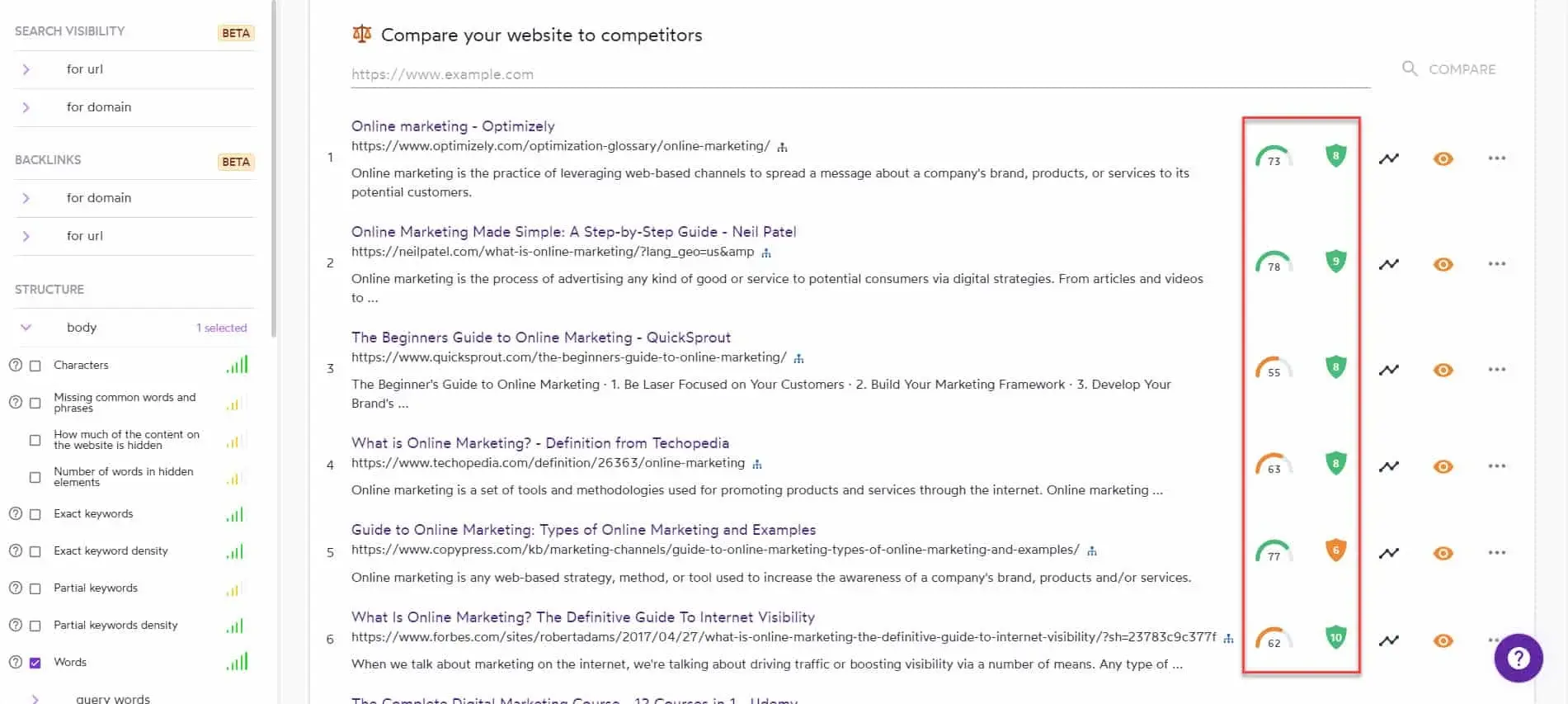Check the Exact keyword density checkbox
This screenshot has height=704, width=1568.
tap(35, 551)
